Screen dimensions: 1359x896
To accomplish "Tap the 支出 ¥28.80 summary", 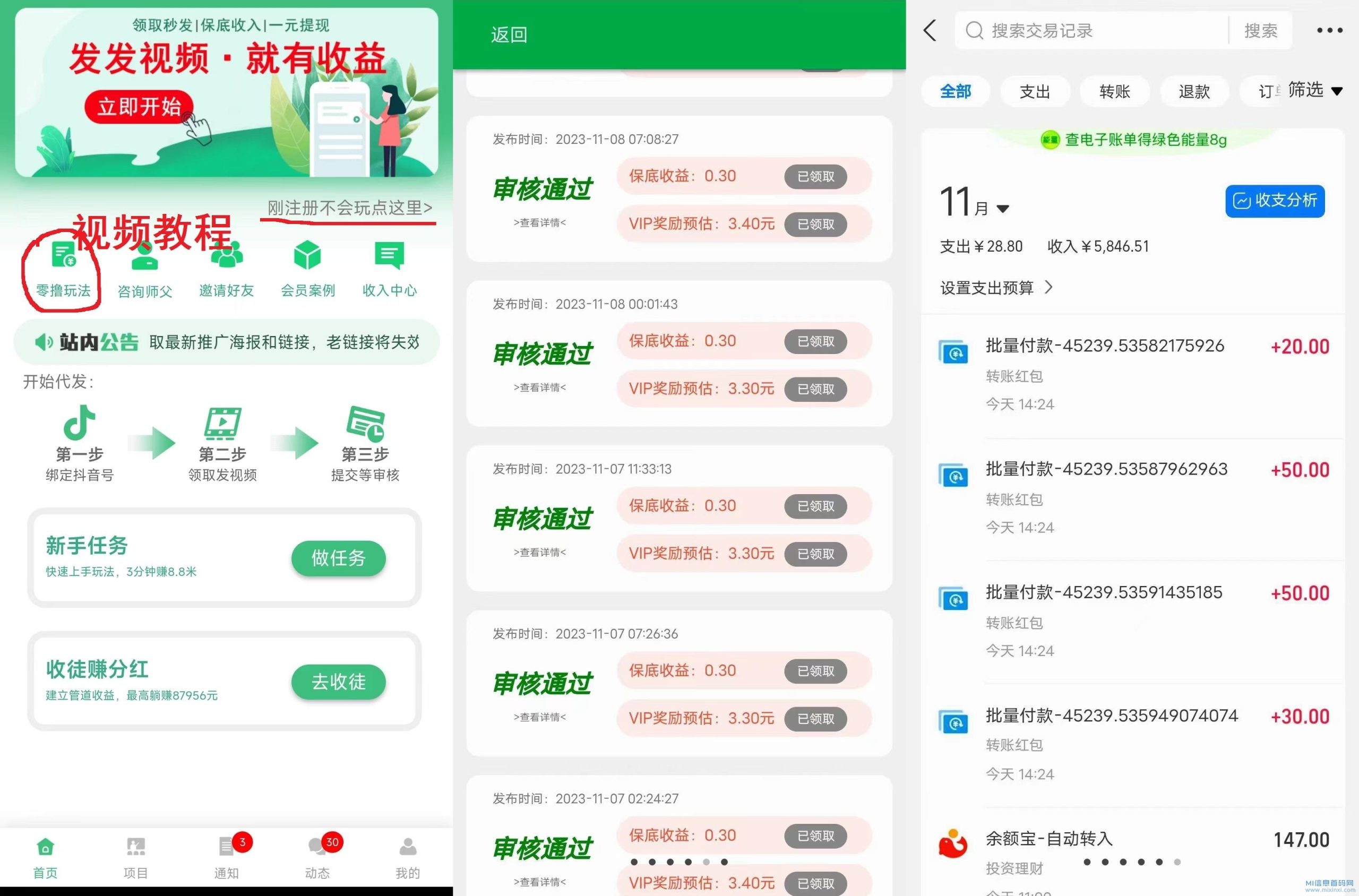I will point(981,247).
